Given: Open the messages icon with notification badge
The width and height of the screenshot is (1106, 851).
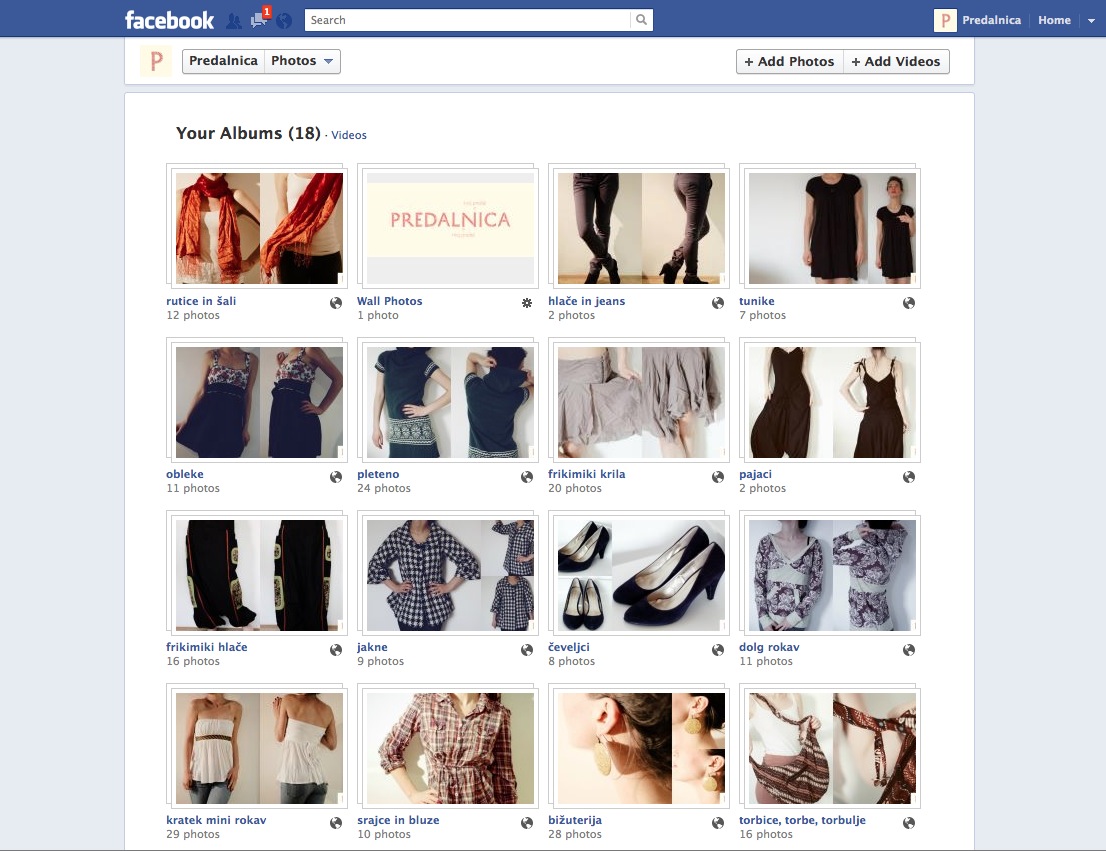Looking at the screenshot, I should pos(259,20).
